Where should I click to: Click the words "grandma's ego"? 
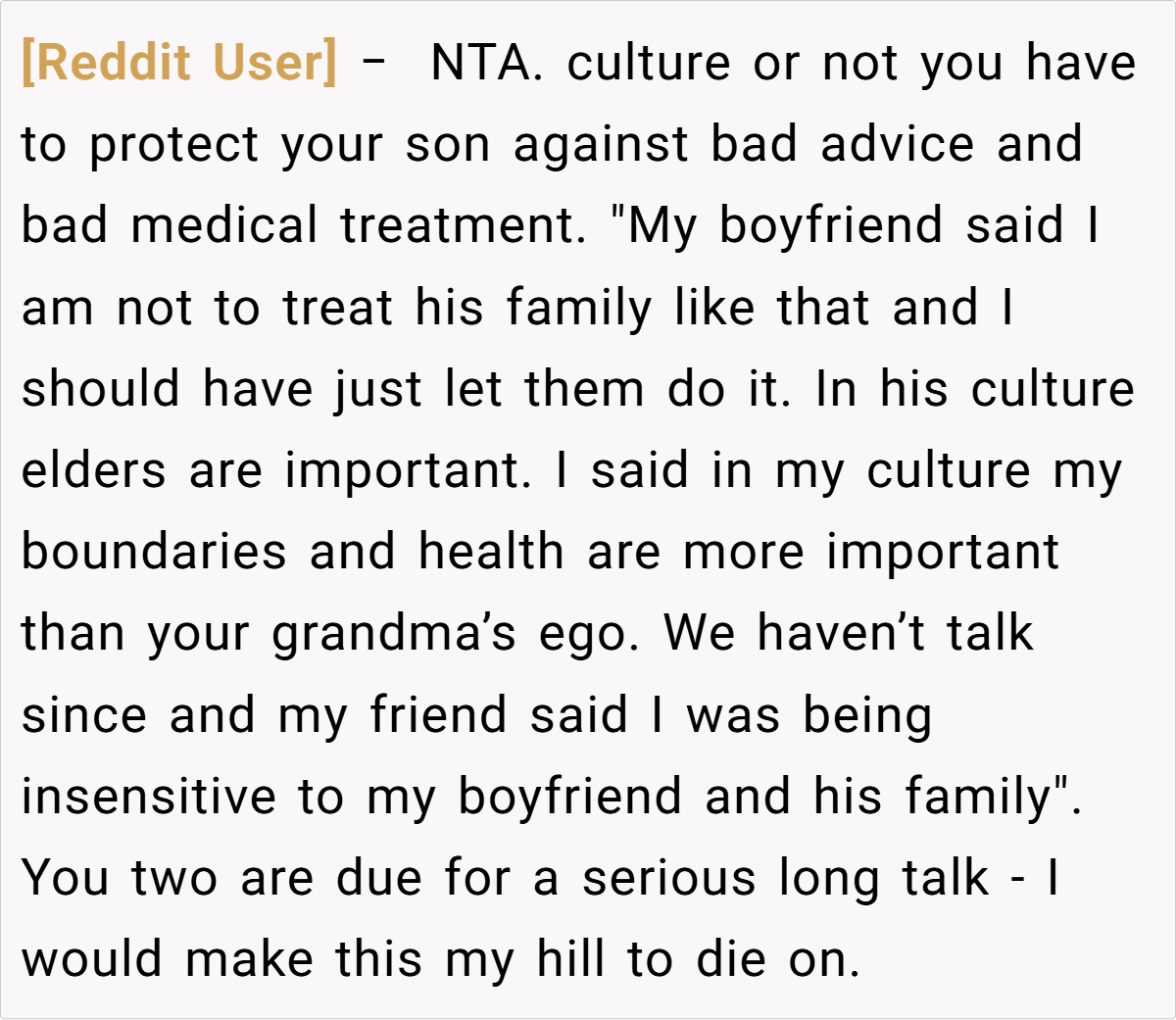(x=456, y=633)
